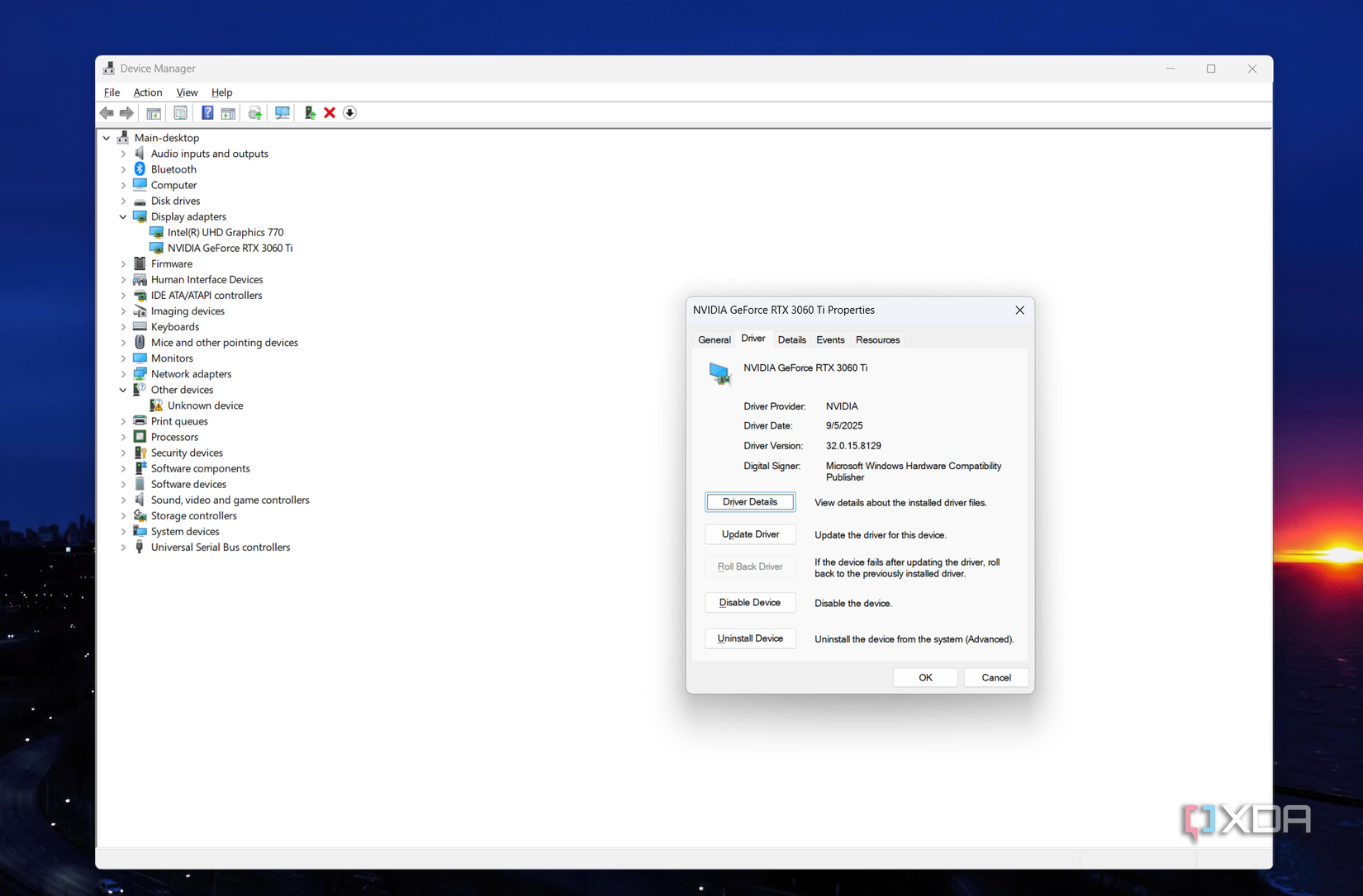Close the NVIDIA Properties dialog
1363x896 pixels.
tap(1019, 311)
